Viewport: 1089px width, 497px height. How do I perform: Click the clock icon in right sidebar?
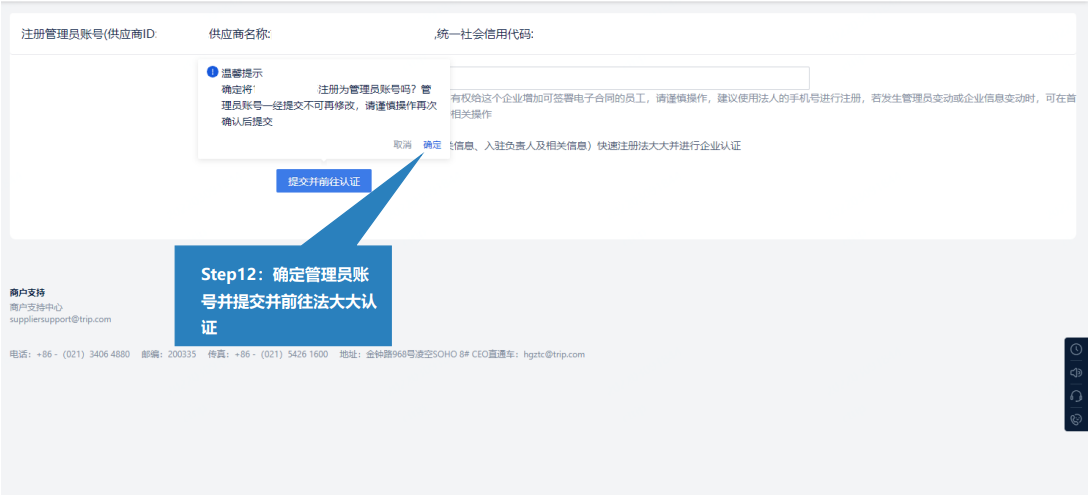coord(1076,350)
